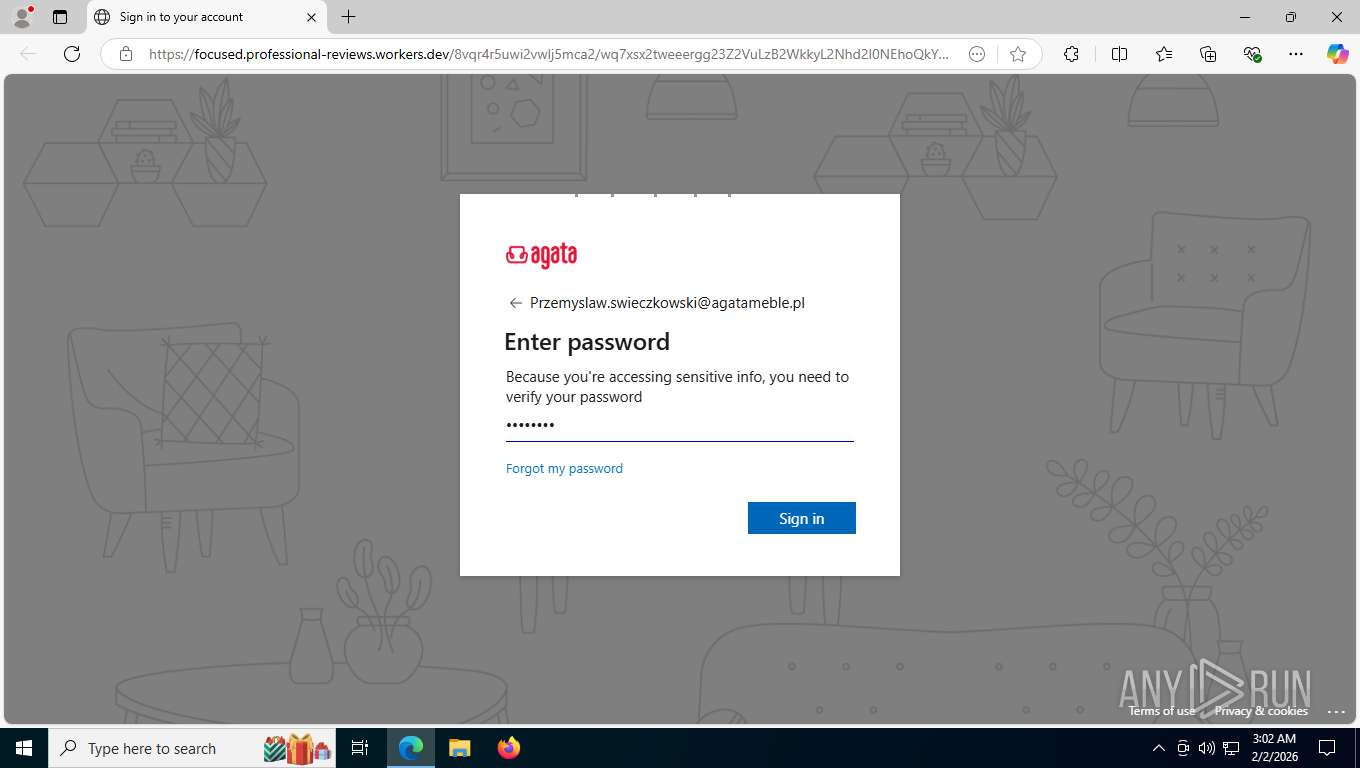Focus the password input field
1360x768 pixels.
[x=680, y=425]
